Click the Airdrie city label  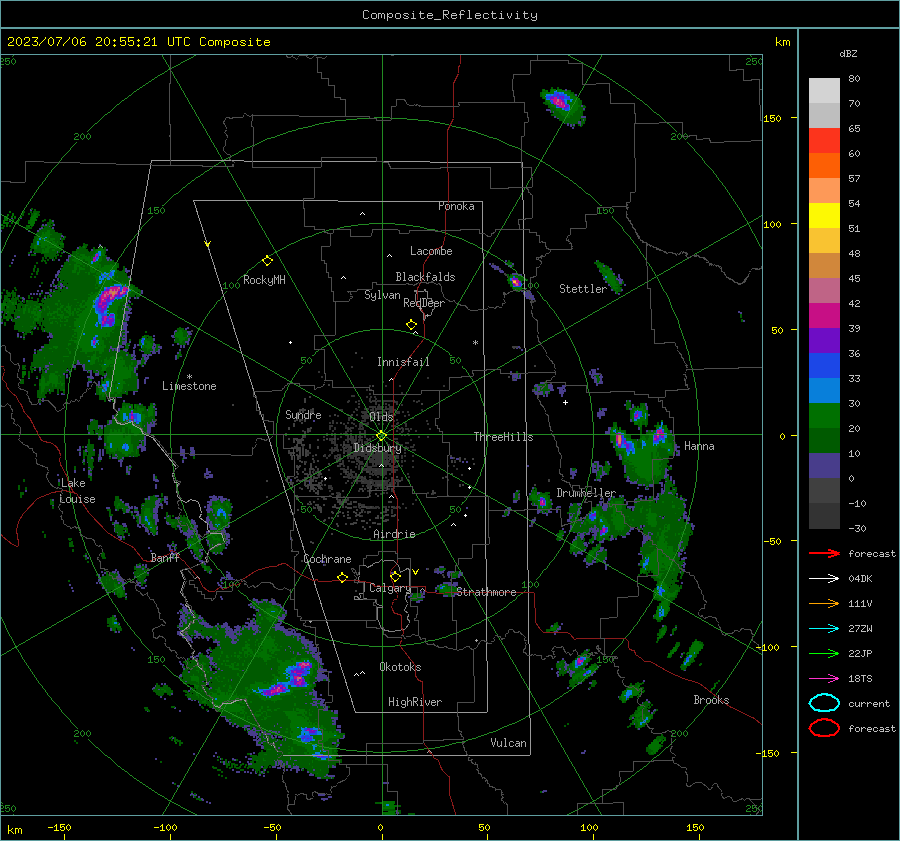(394, 534)
